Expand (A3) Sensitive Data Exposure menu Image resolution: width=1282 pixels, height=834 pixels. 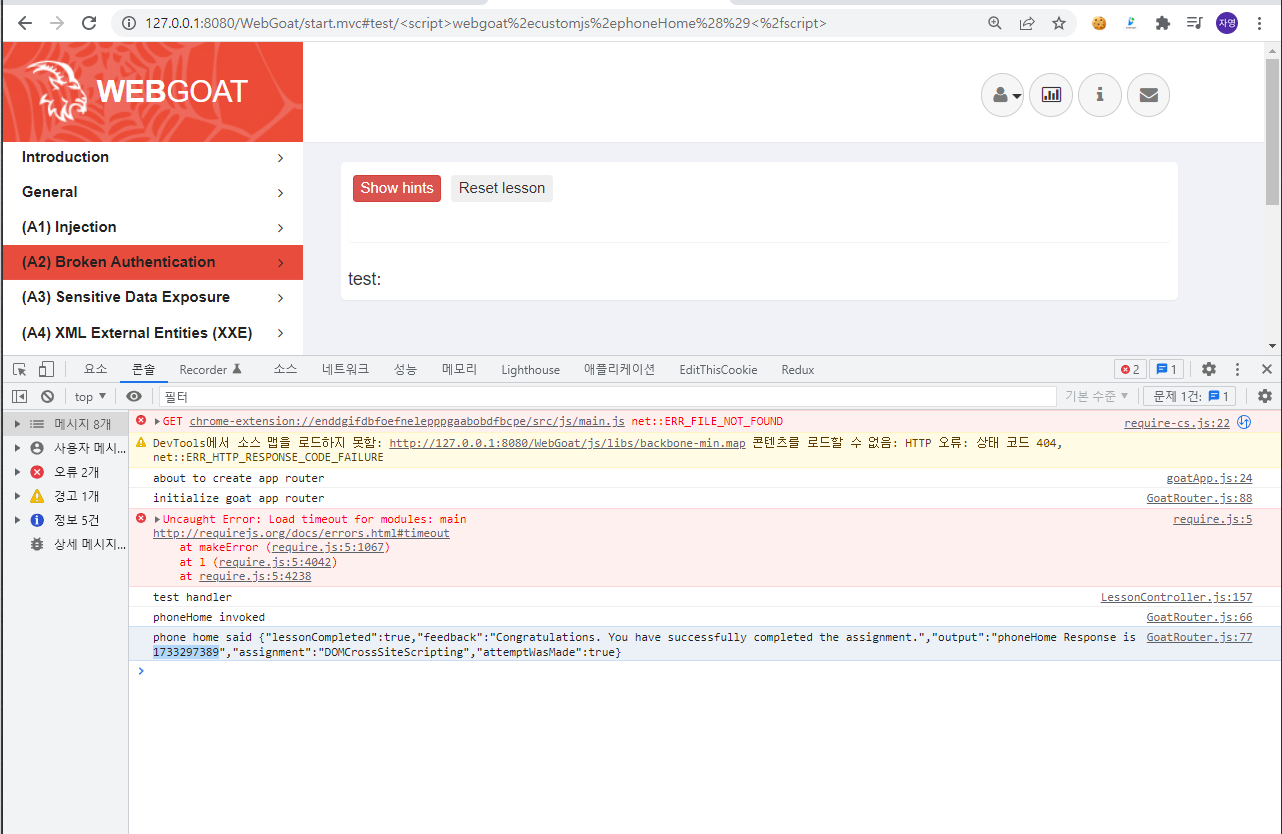[152, 297]
